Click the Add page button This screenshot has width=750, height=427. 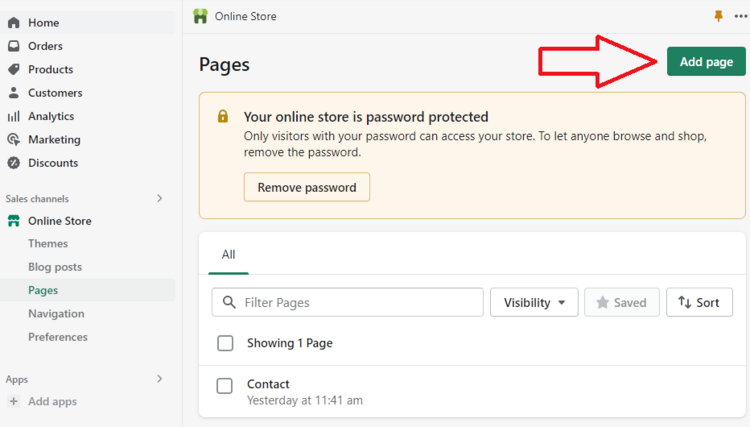point(706,61)
